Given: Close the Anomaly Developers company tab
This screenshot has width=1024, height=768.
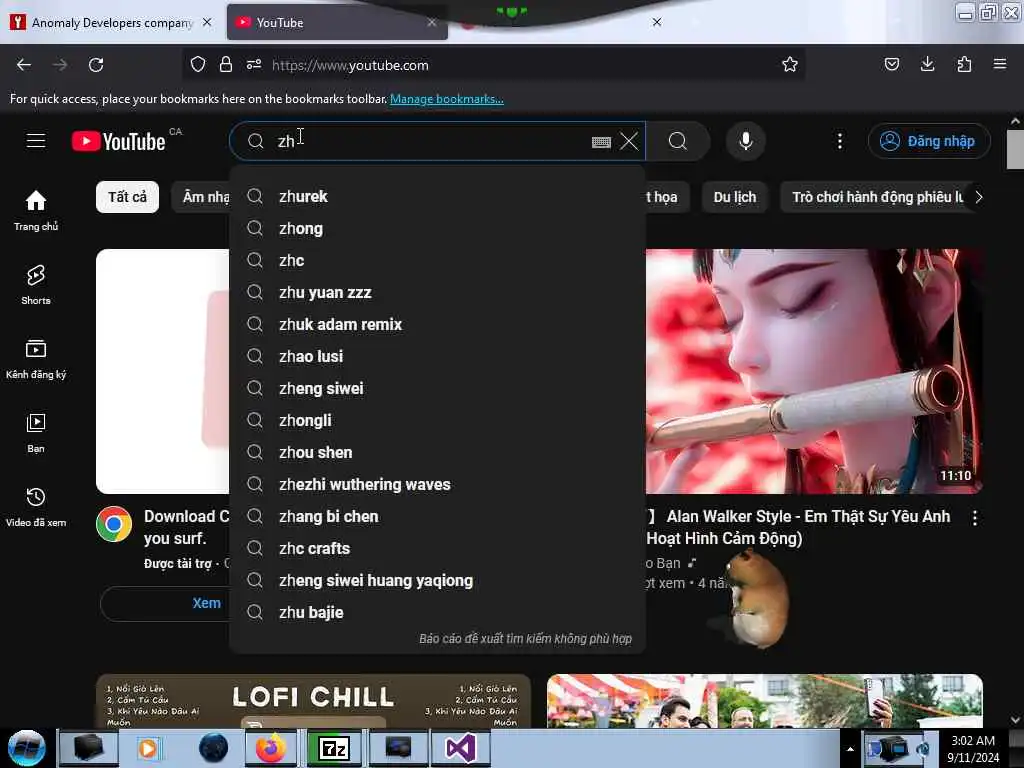Looking at the screenshot, I should point(207,22).
